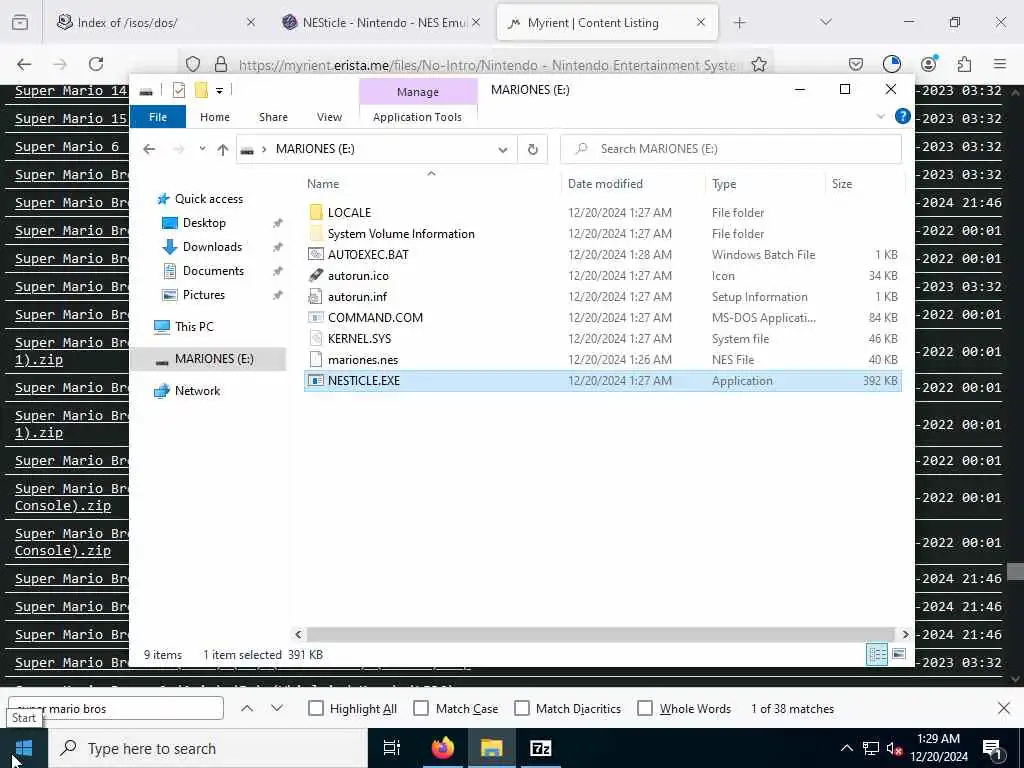Go to next find match arrow

(277, 708)
